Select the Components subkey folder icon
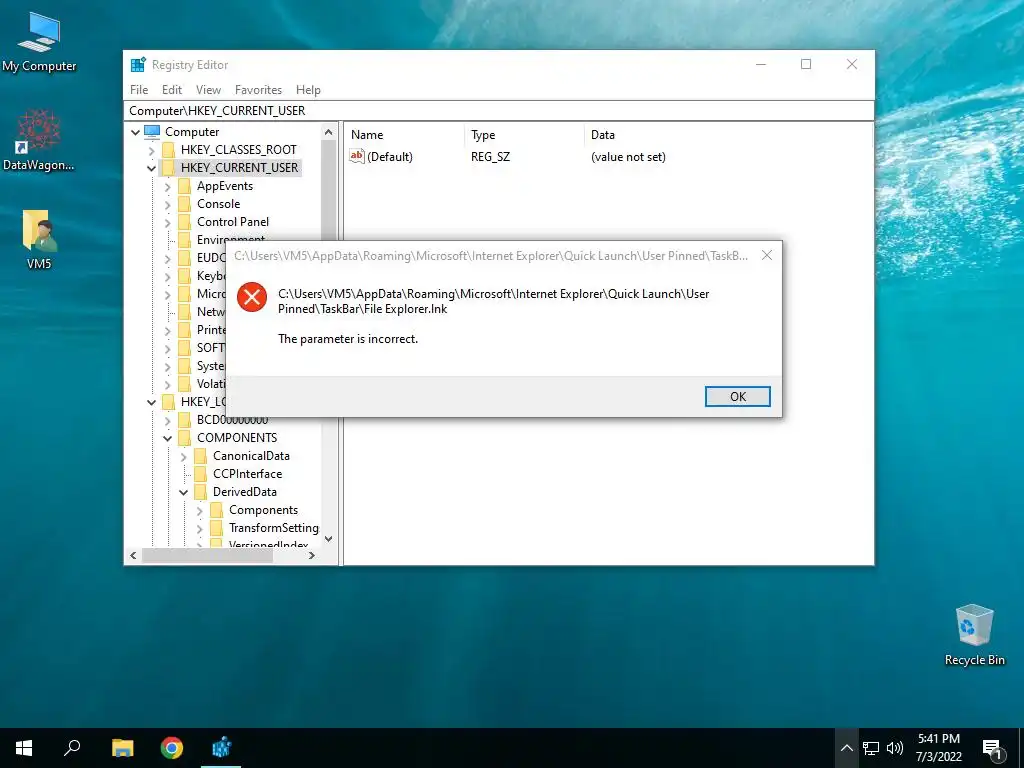1024x768 pixels. tap(217, 510)
